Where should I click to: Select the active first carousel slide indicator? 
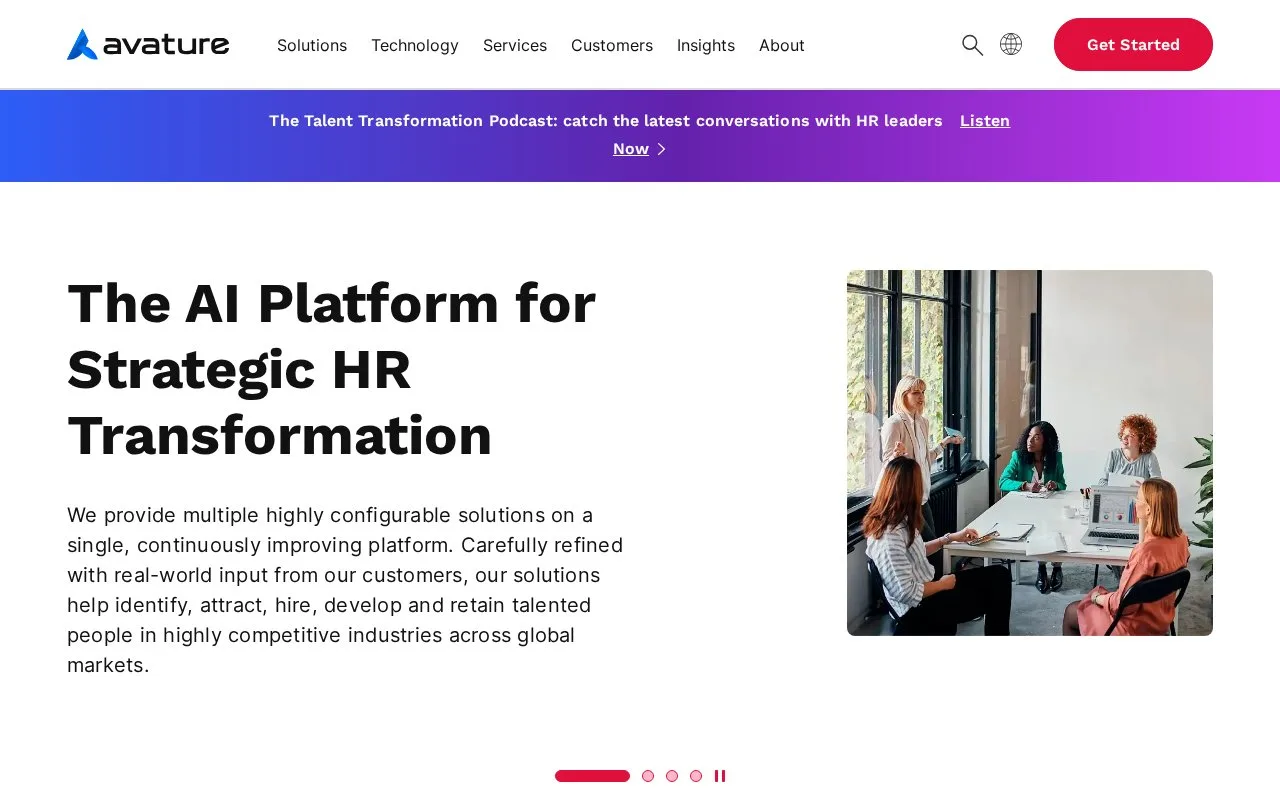592,776
